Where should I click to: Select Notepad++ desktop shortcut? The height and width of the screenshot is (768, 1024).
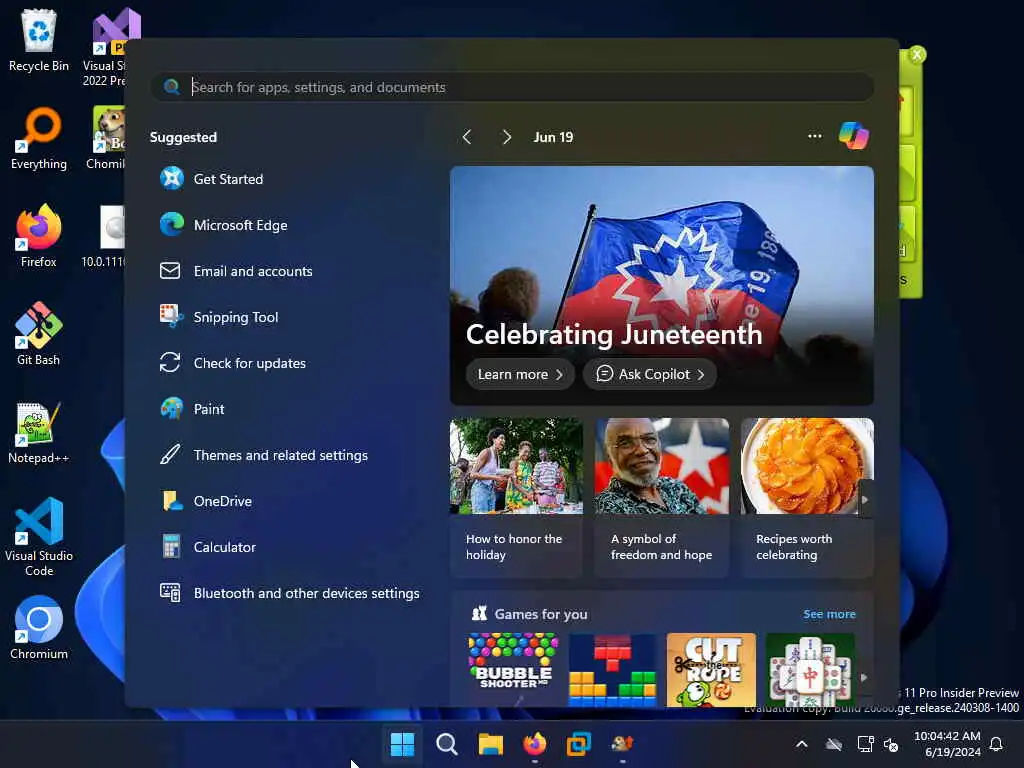coord(39,433)
